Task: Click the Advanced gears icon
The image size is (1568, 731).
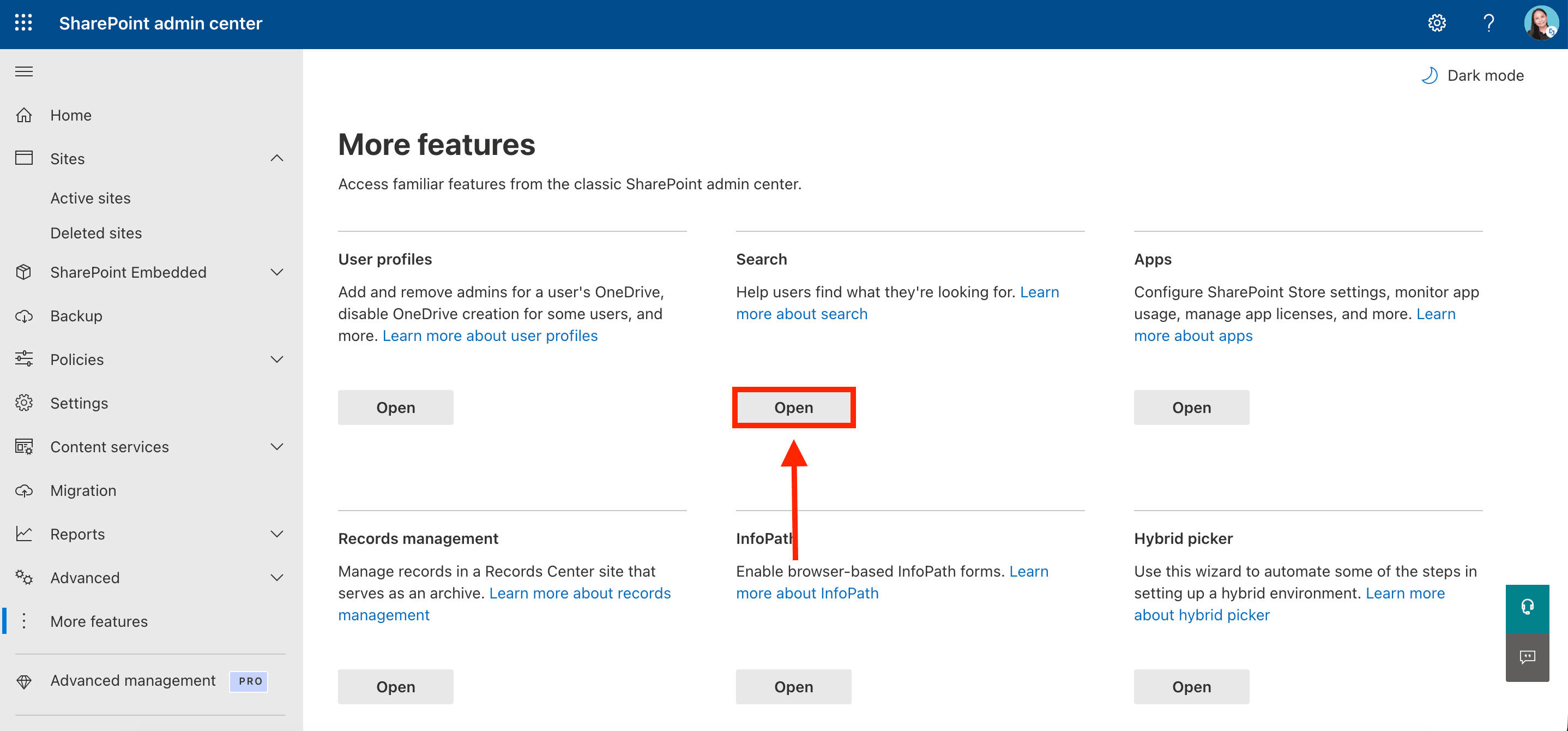Action: coord(24,578)
